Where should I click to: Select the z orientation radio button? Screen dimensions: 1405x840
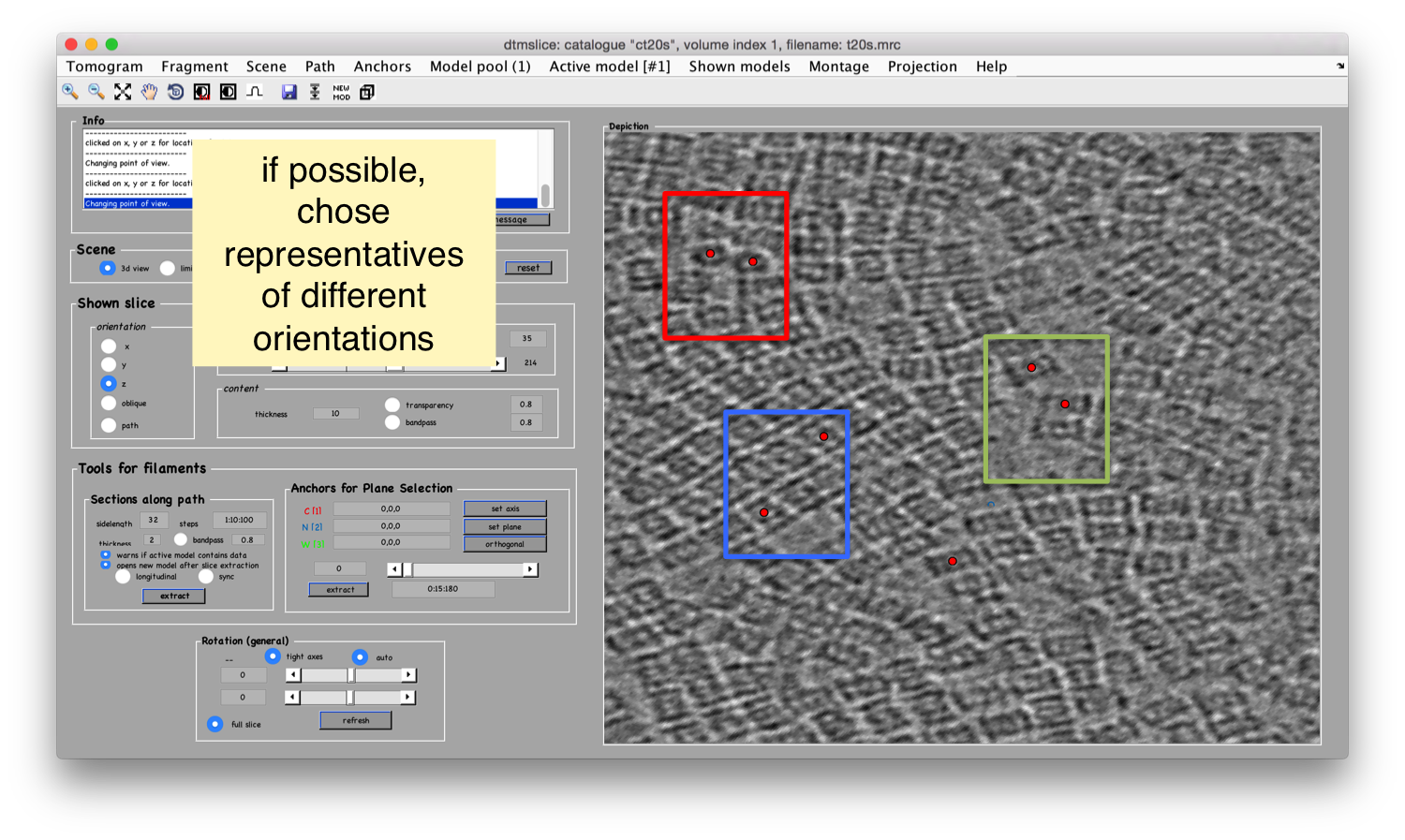tap(109, 383)
